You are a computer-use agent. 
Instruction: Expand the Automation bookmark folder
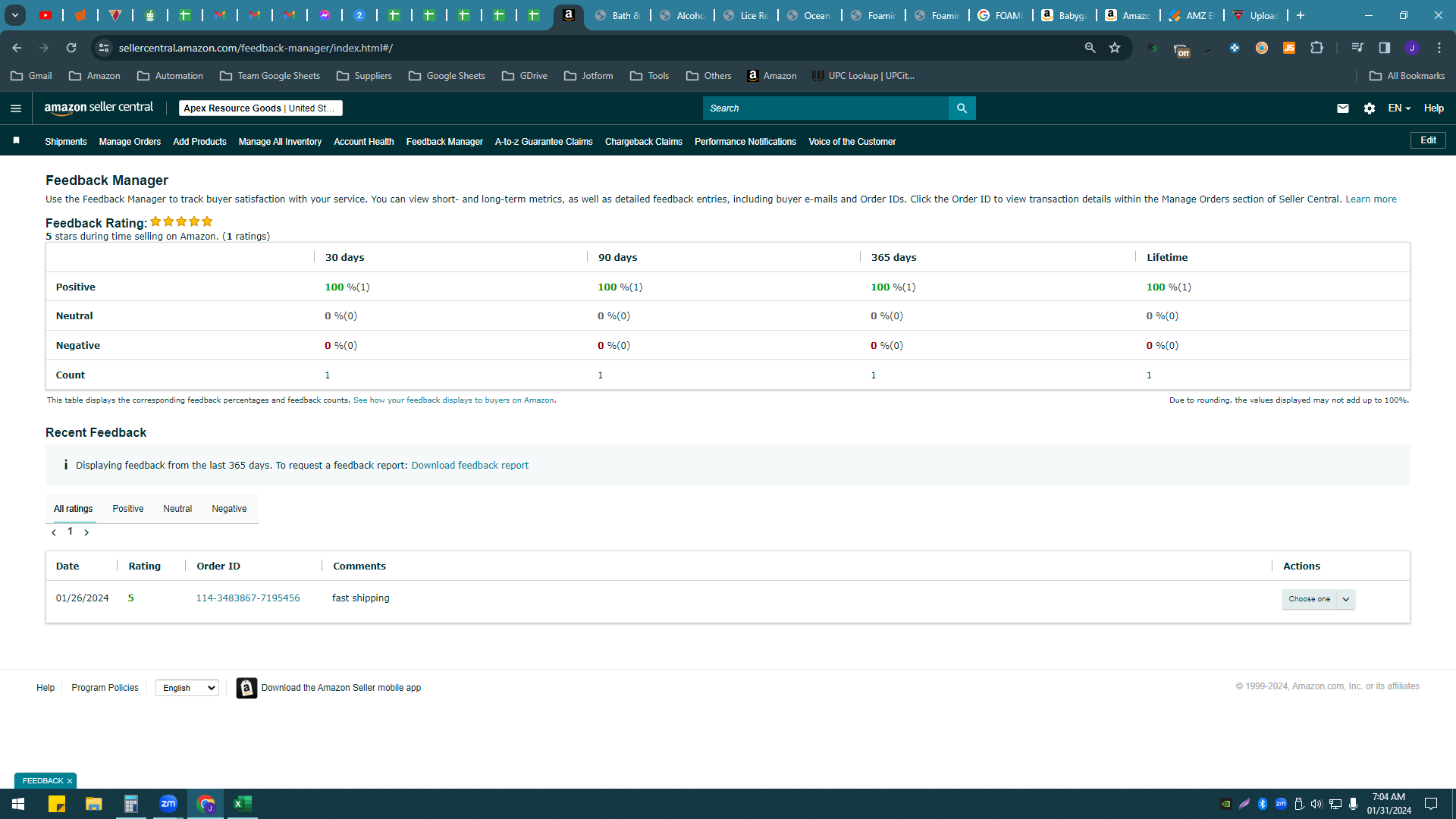(170, 76)
